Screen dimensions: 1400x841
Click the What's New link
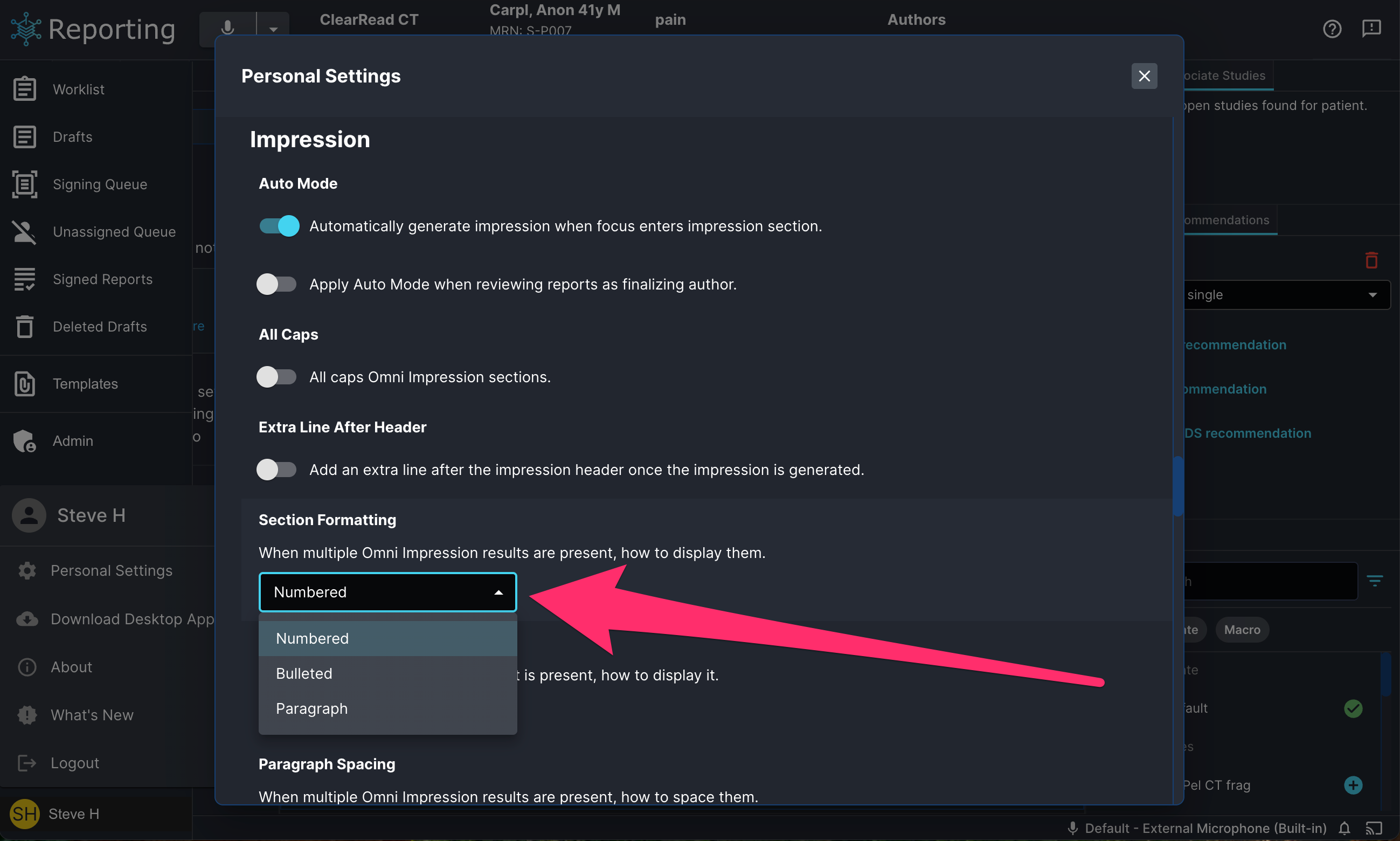pyautogui.click(x=92, y=715)
